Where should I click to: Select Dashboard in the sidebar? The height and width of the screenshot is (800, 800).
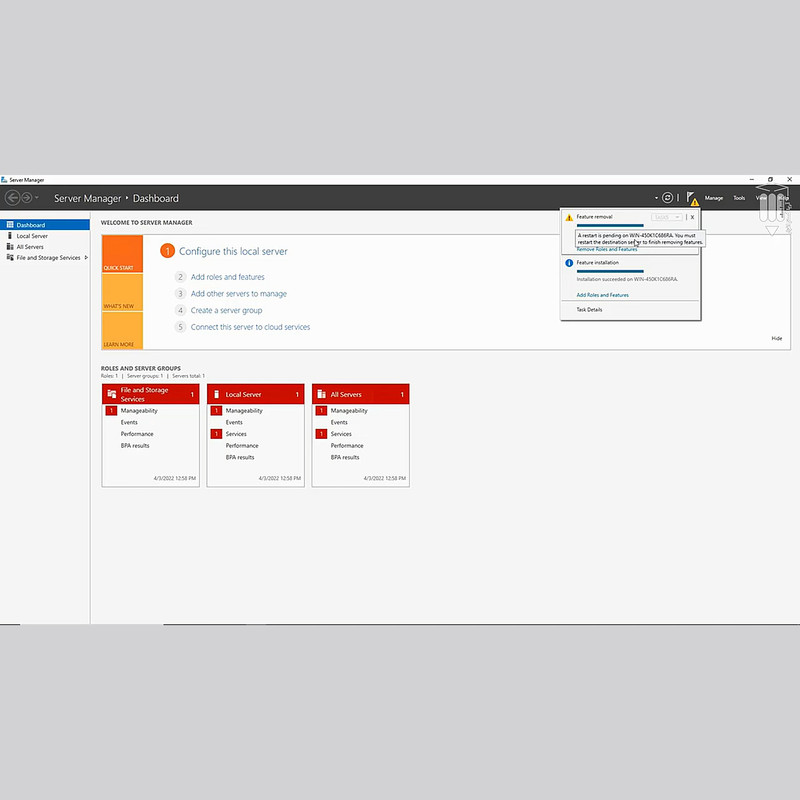(45, 225)
